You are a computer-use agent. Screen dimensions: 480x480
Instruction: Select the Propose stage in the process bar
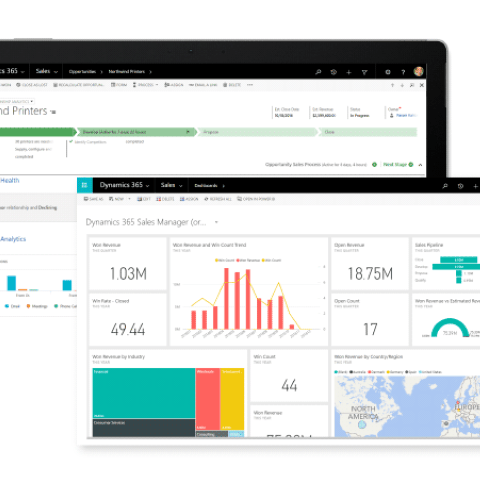(257, 132)
